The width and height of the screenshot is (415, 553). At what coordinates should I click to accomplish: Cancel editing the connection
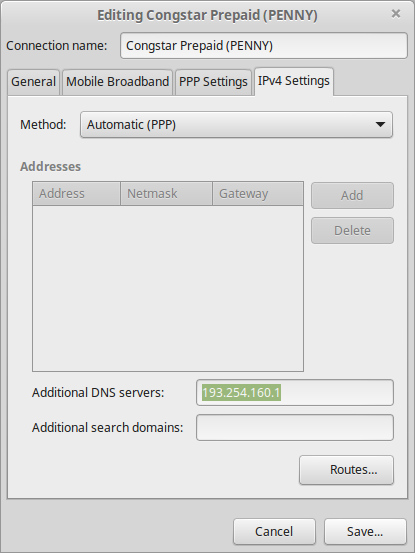point(274,531)
